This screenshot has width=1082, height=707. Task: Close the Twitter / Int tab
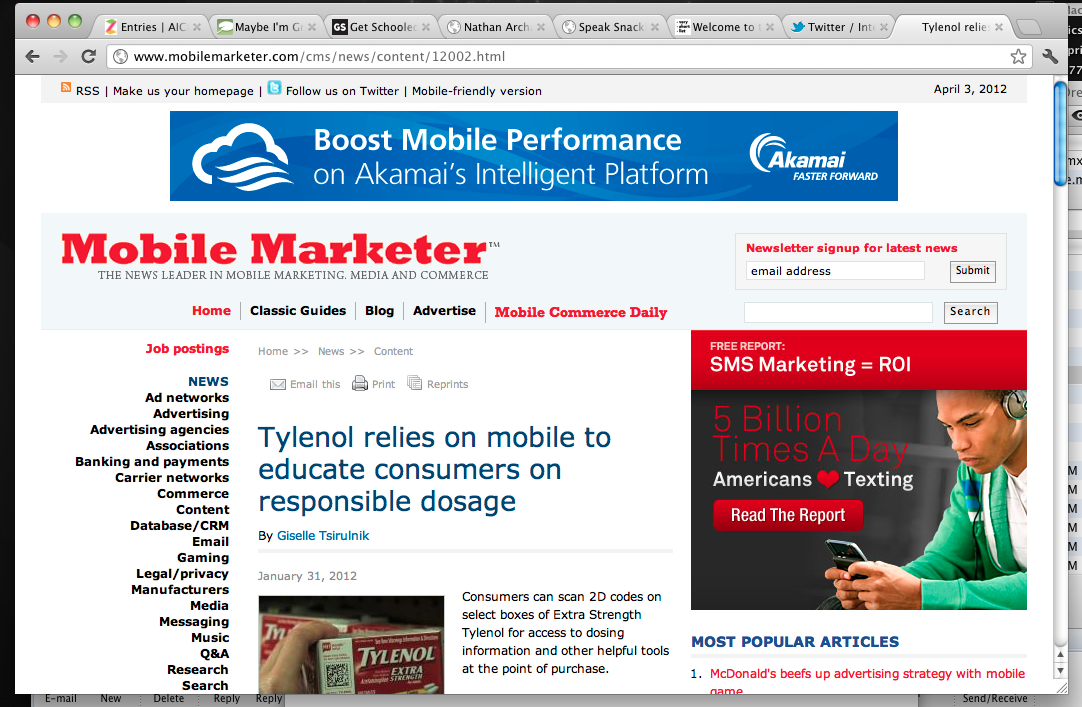(x=884, y=27)
